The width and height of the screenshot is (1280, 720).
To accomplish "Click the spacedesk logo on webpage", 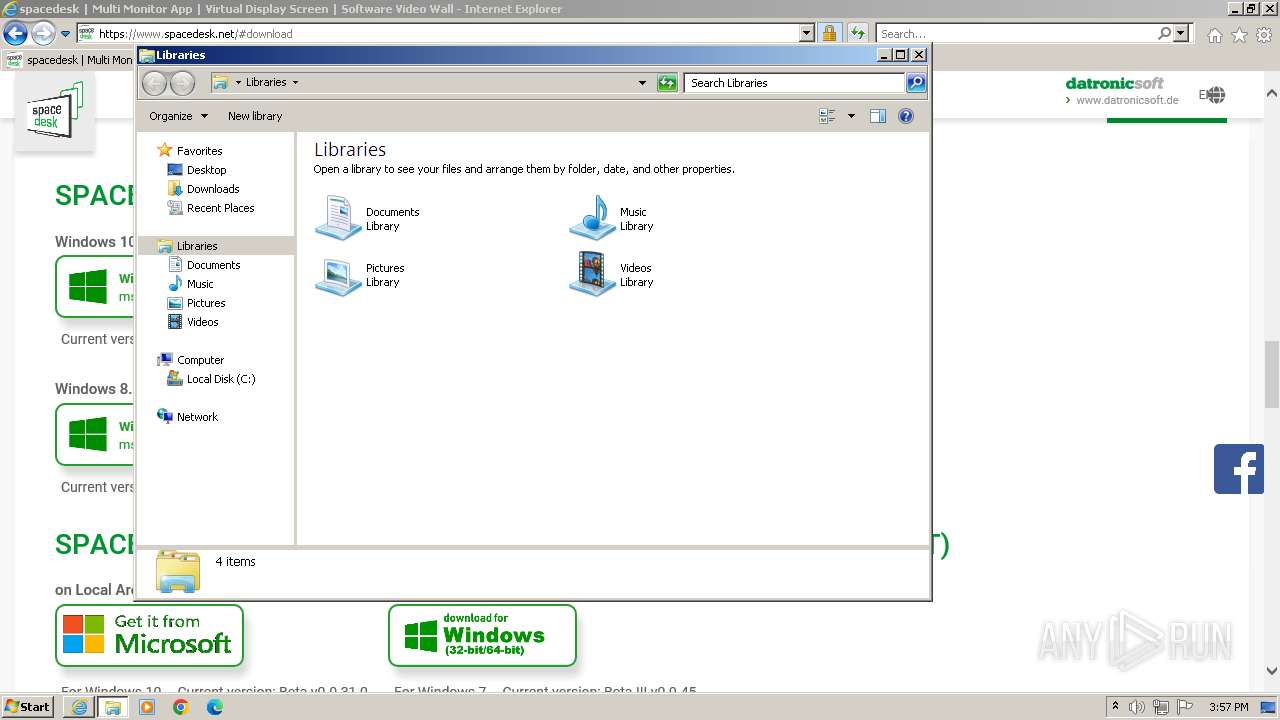I will (x=55, y=111).
